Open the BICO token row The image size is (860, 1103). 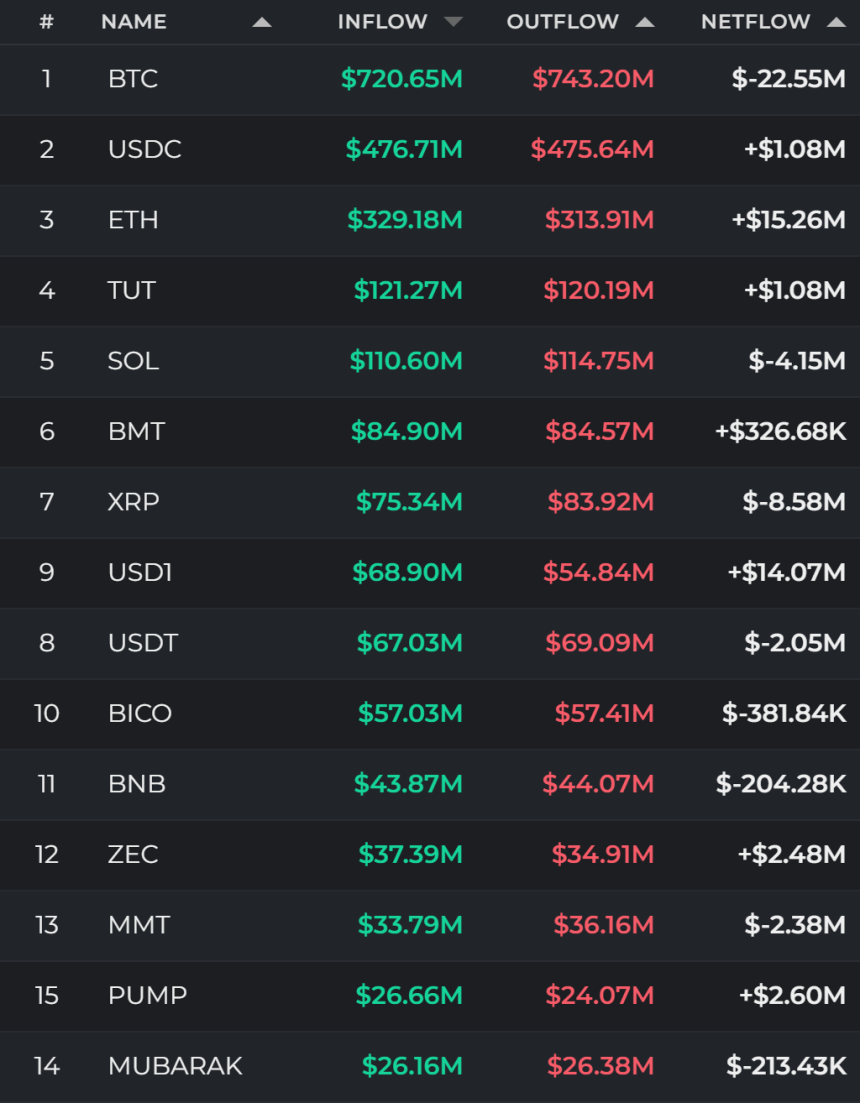(430, 714)
